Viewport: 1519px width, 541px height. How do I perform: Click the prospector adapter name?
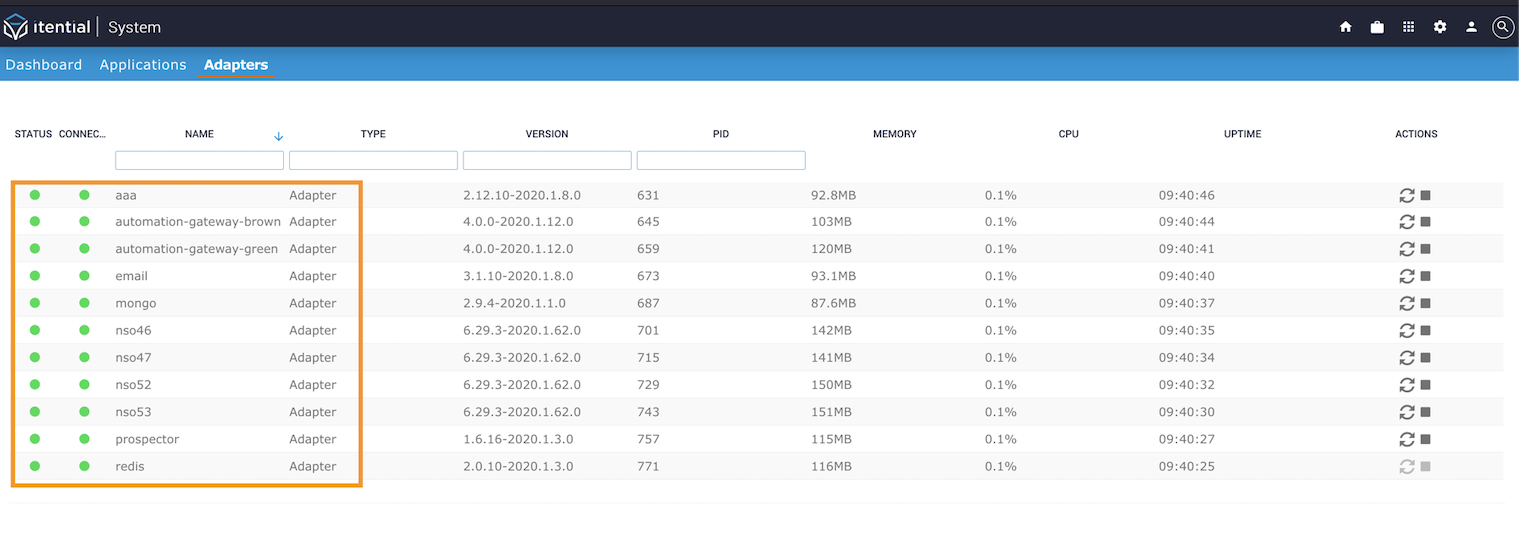[x=147, y=439]
